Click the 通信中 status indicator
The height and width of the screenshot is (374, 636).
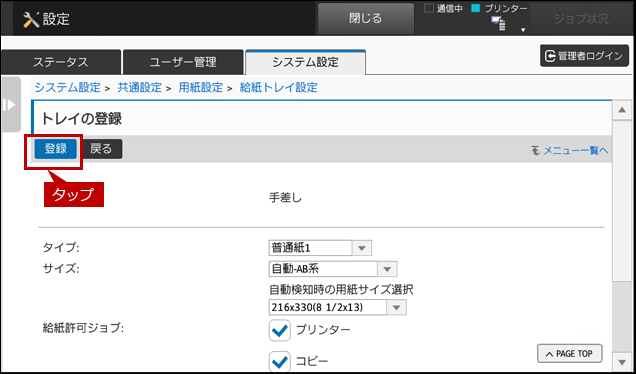[x=443, y=9]
